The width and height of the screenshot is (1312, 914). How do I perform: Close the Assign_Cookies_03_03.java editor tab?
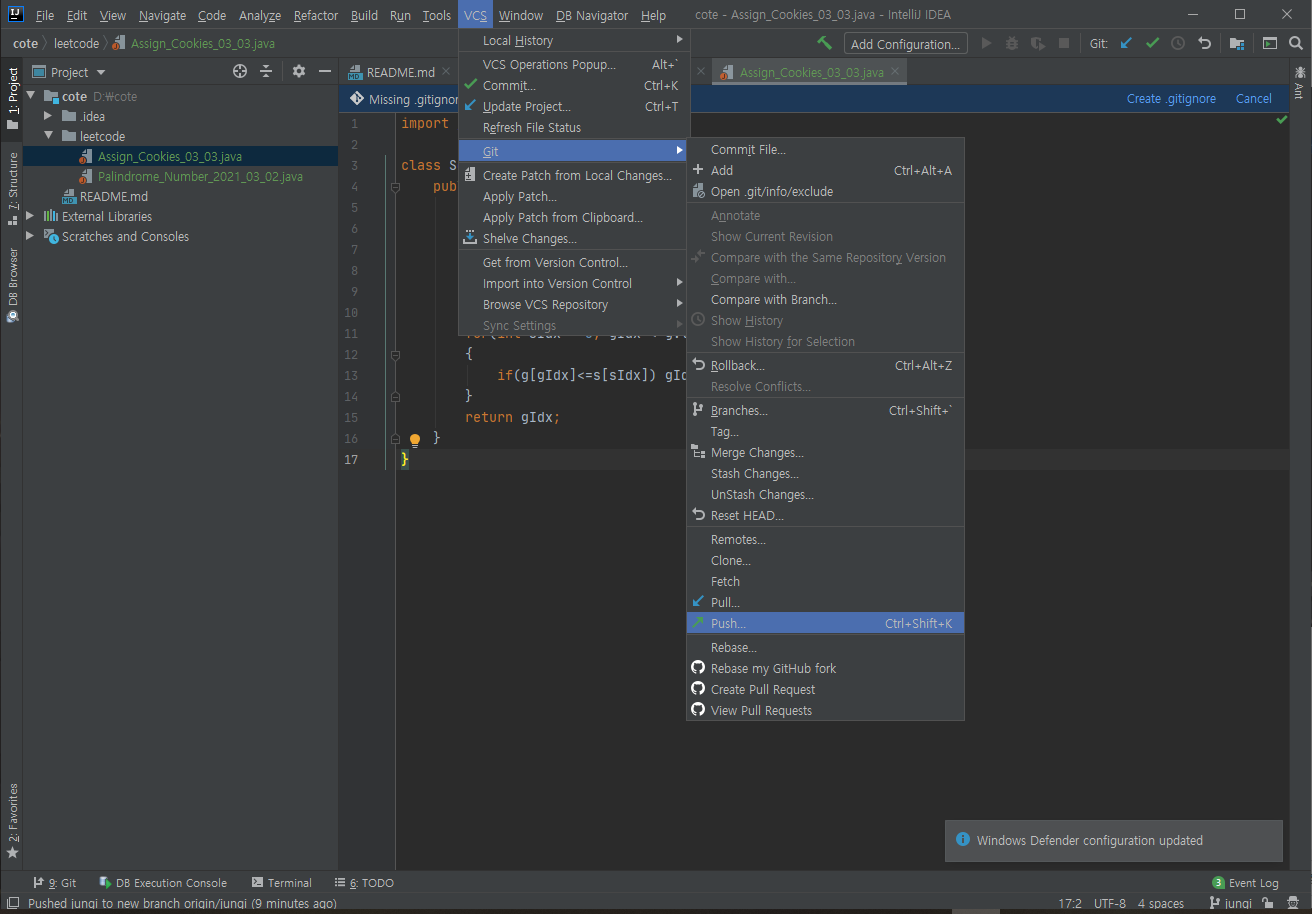pyautogui.click(x=895, y=72)
